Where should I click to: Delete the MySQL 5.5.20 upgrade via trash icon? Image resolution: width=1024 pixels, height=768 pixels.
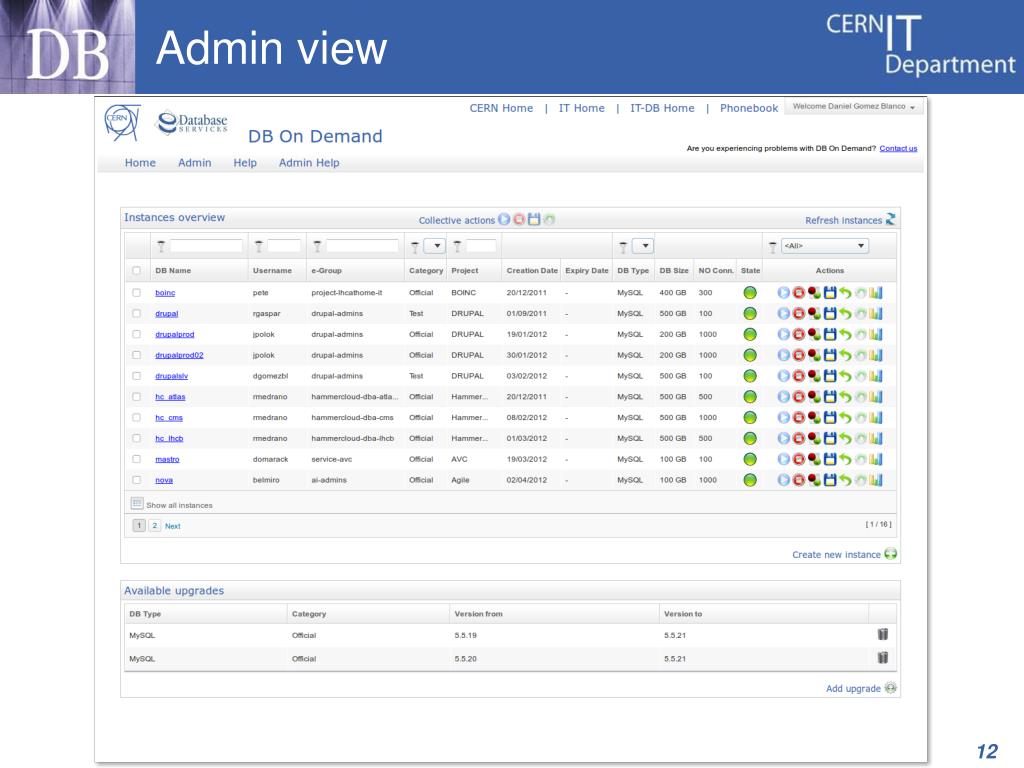pos(883,658)
